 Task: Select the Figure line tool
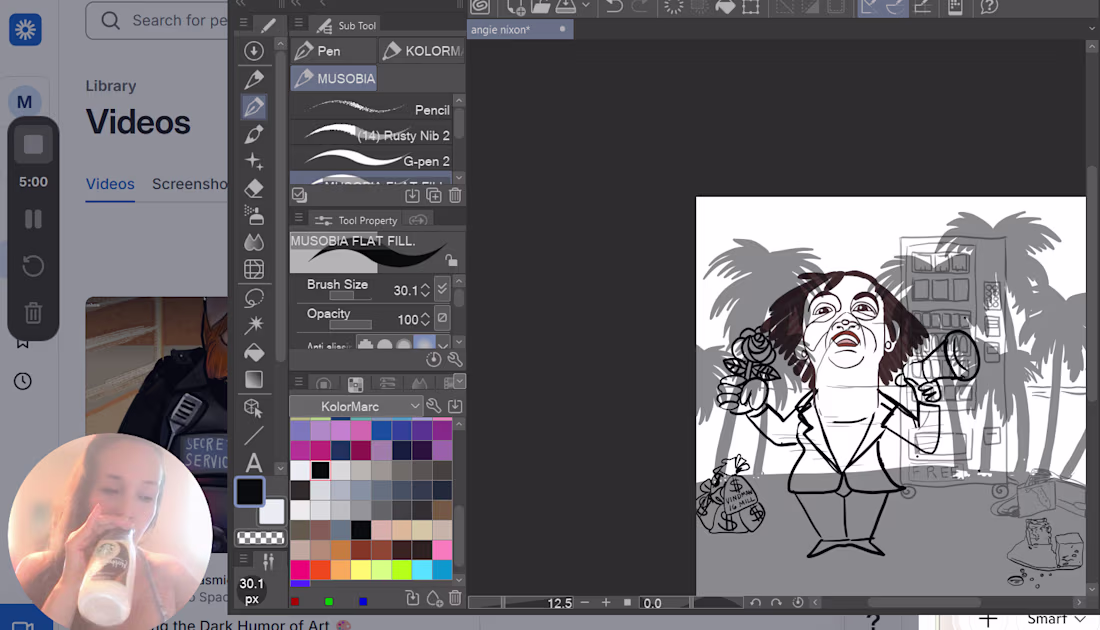coord(254,435)
